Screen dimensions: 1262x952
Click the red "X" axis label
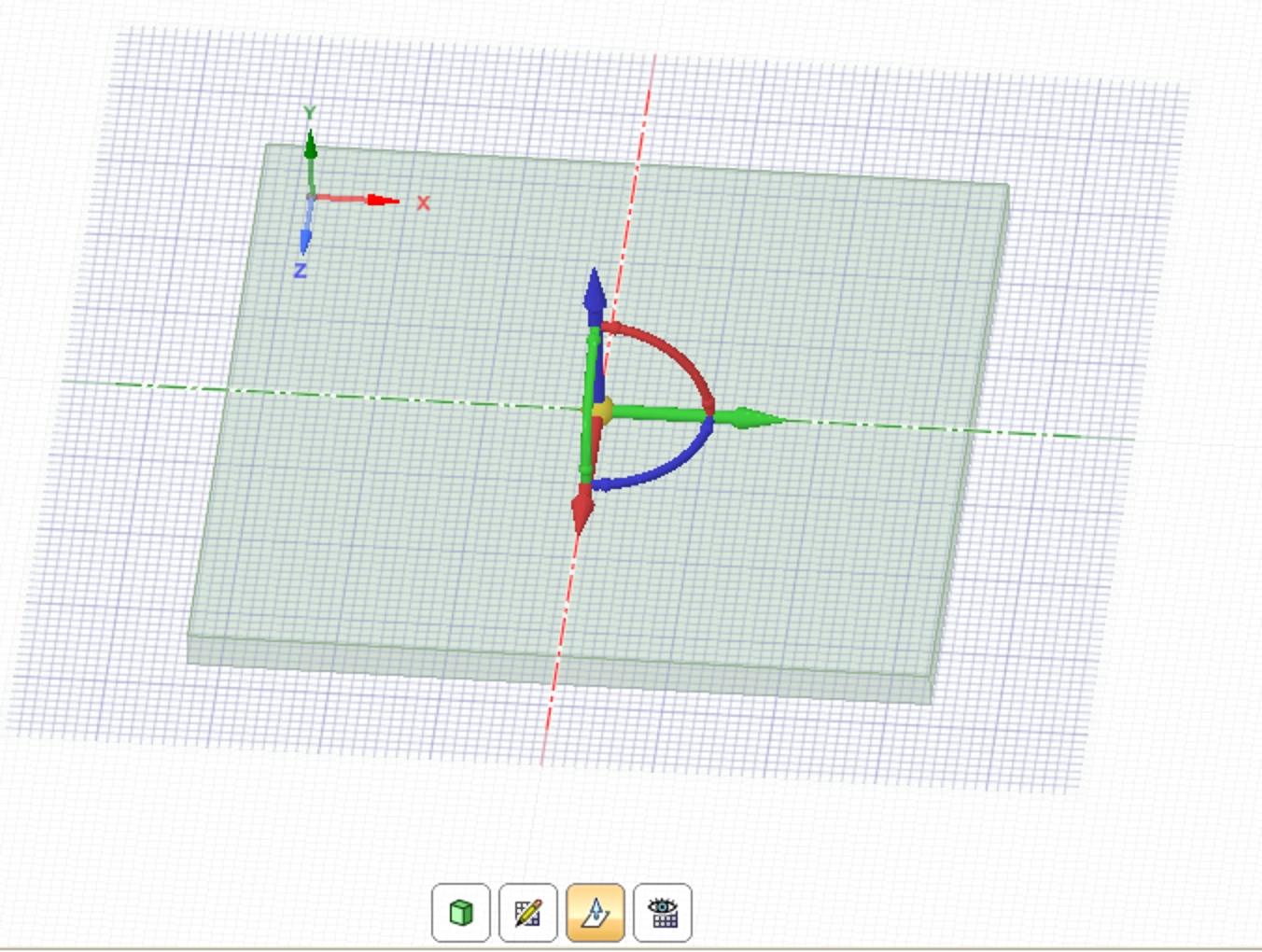tap(424, 203)
